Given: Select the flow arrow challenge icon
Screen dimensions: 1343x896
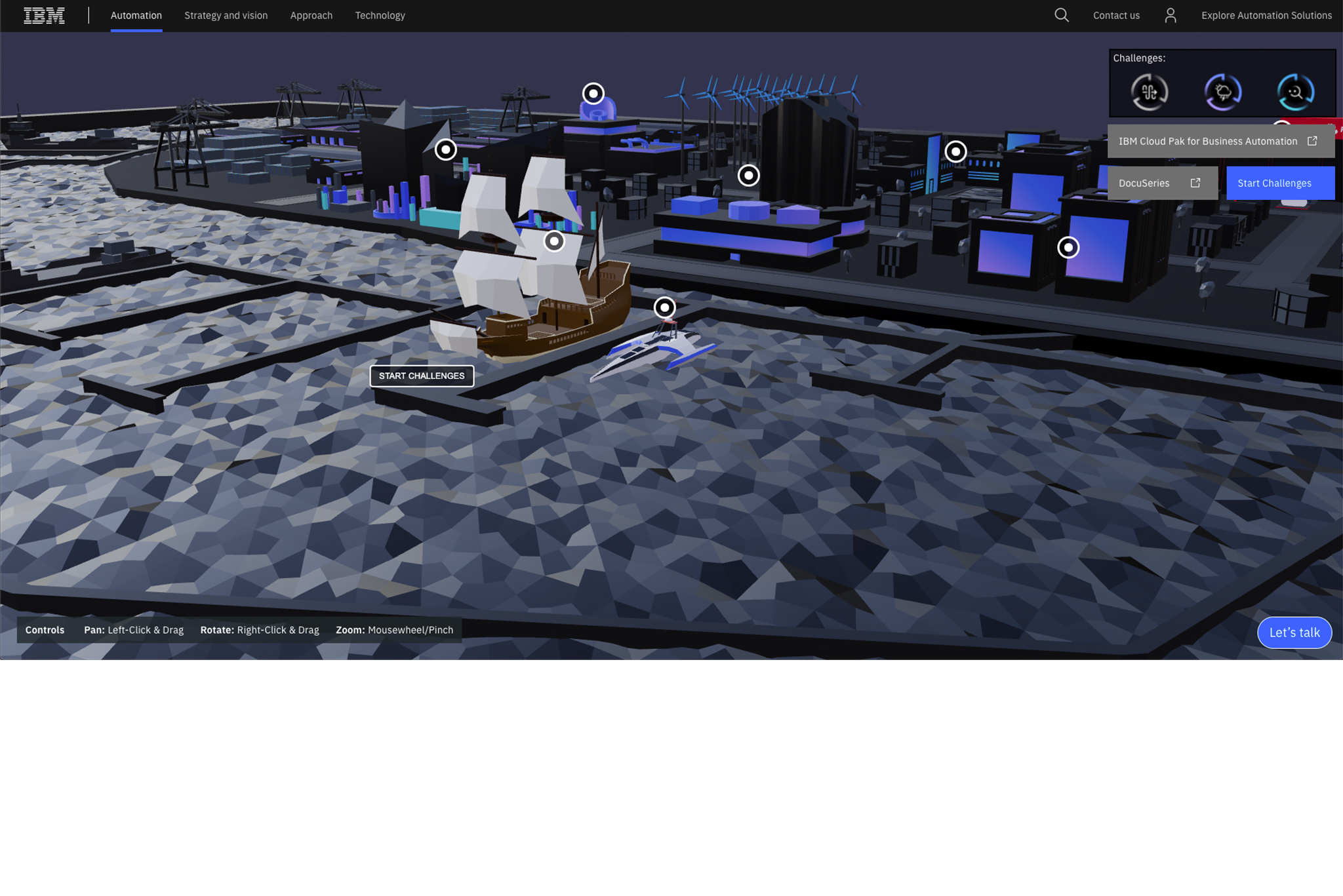Looking at the screenshot, I should tap(1150, 92).
